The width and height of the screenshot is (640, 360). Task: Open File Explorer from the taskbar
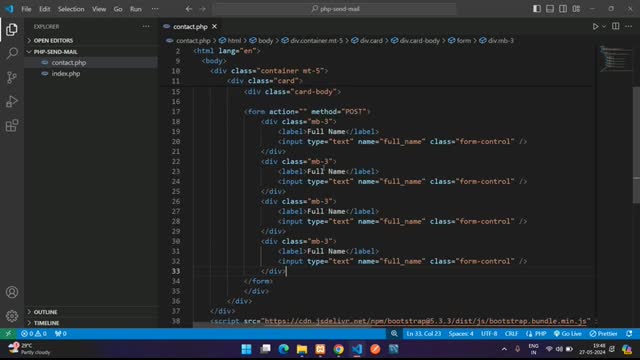pyautogui.click(x=302, y=349)
